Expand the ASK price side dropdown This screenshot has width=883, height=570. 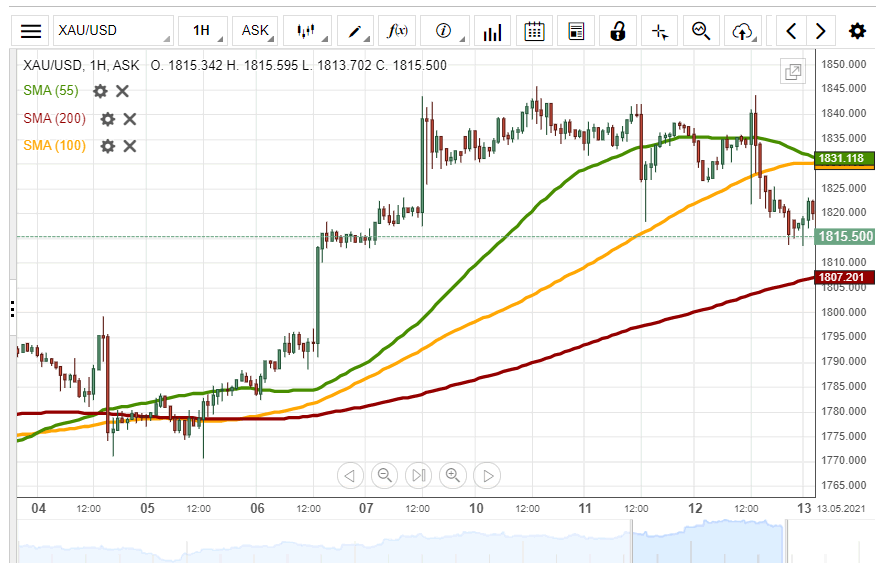point(256,30)
